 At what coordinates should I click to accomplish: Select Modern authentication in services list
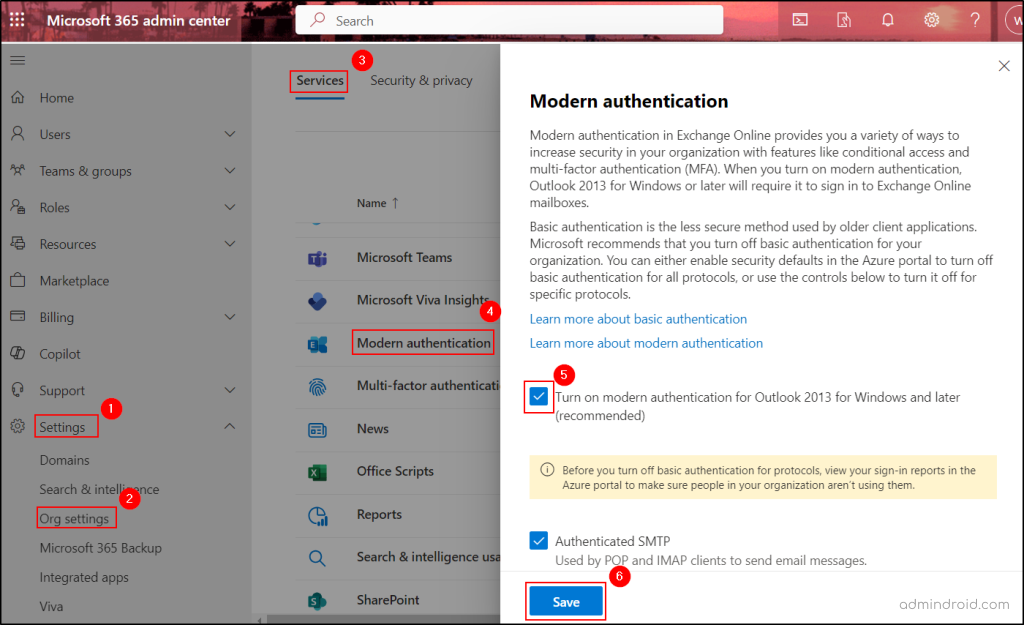[x=423, y=343]
